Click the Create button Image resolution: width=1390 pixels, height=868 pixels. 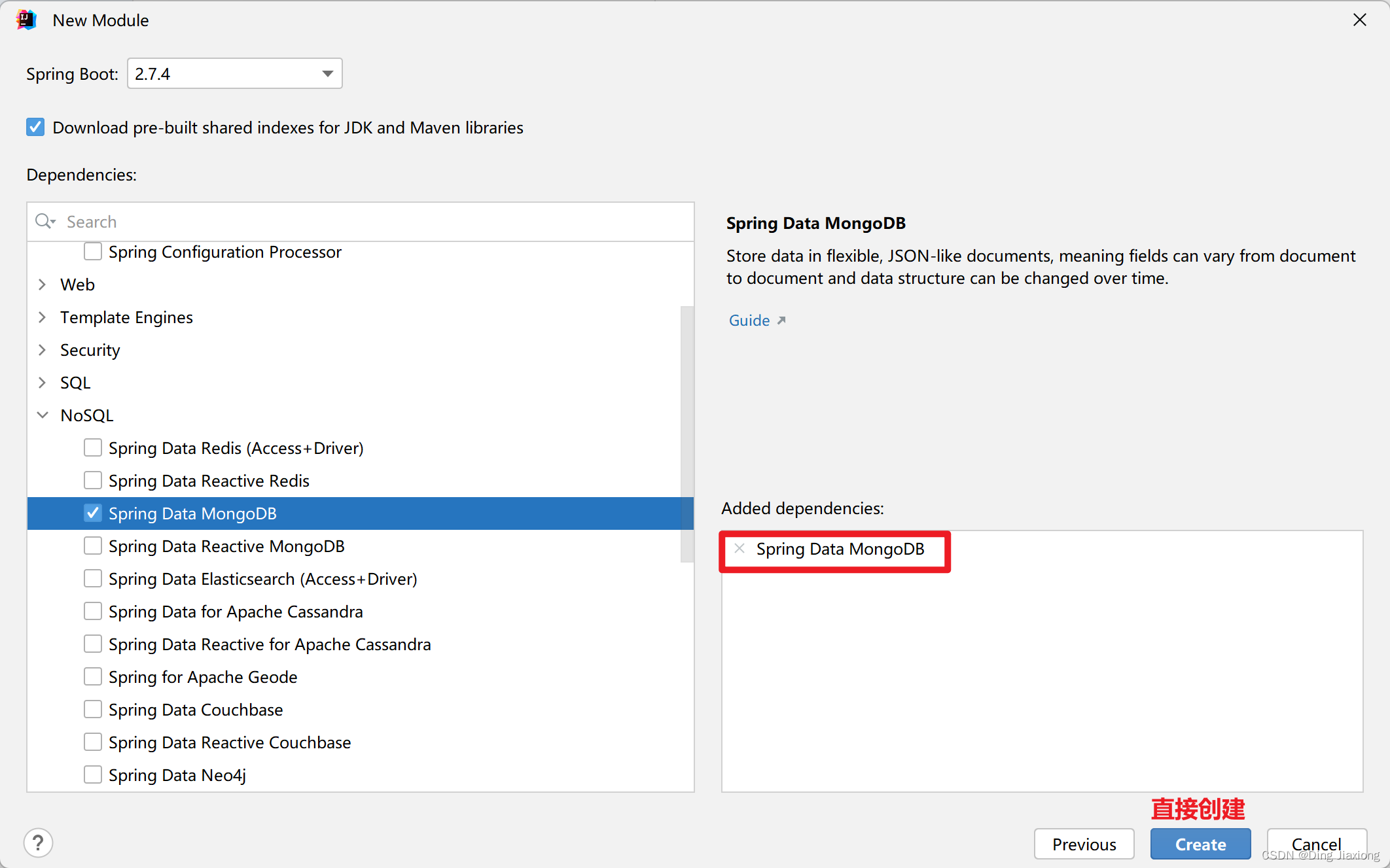(x=1200, y=844)
